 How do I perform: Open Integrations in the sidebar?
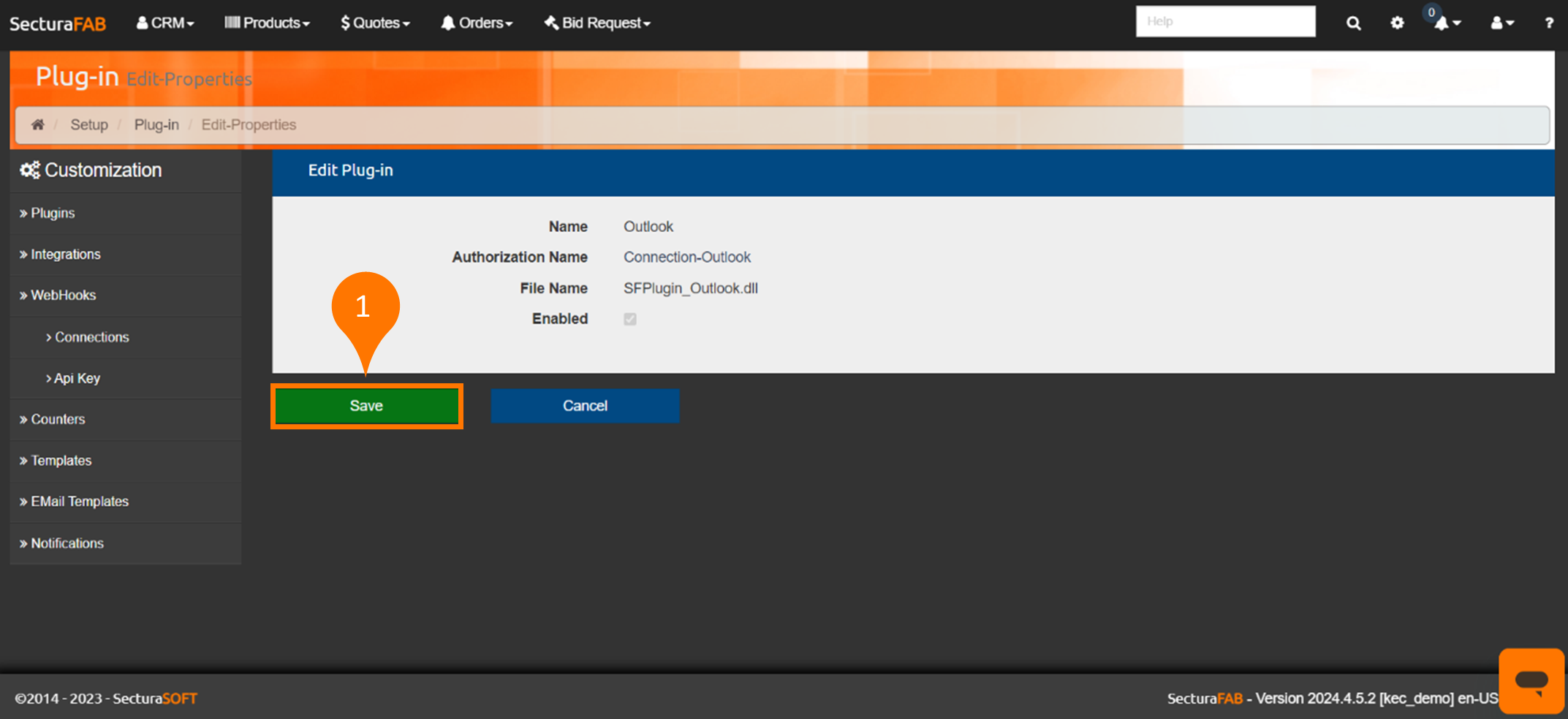pos(126,254)
